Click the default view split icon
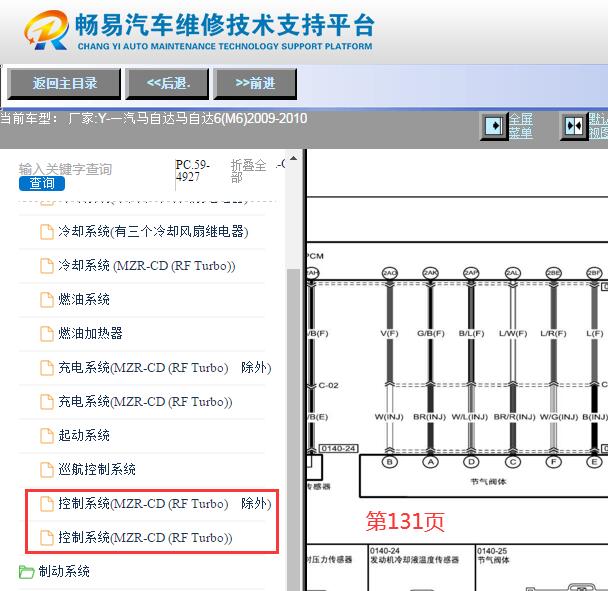Viewport: 608px width, 591px height. pyautogui.click(x=574, y=126)
